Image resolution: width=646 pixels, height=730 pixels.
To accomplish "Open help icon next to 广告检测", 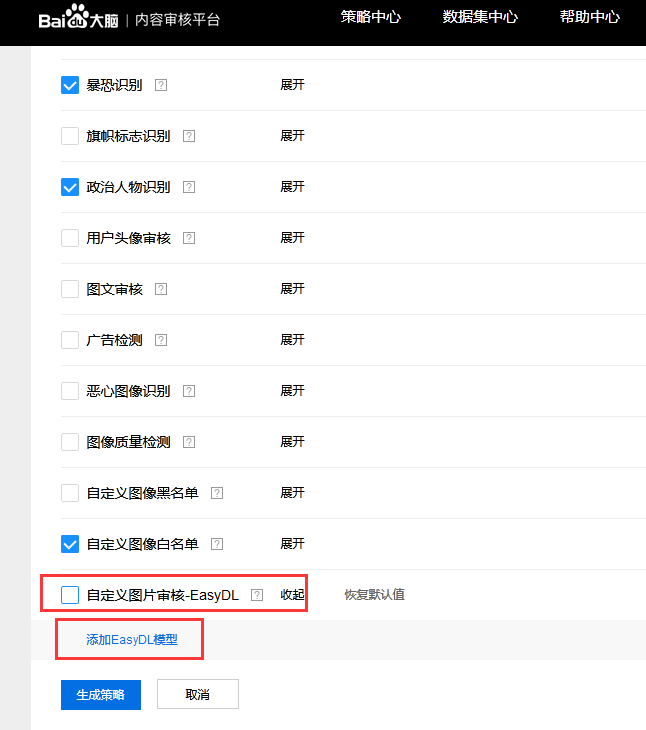I will click(x=161, y=340).
